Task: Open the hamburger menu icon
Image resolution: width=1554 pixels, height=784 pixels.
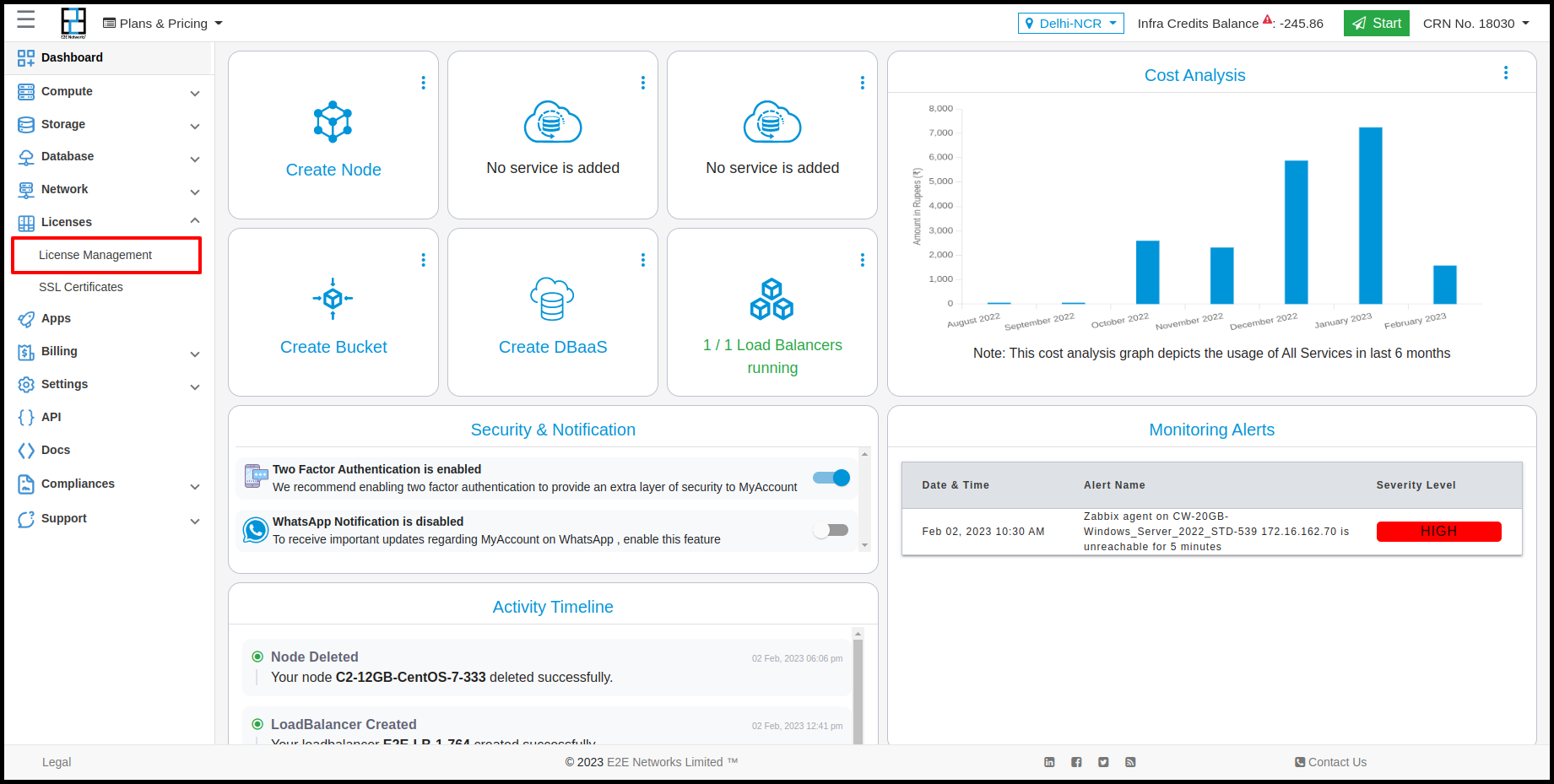Action: 26,20
